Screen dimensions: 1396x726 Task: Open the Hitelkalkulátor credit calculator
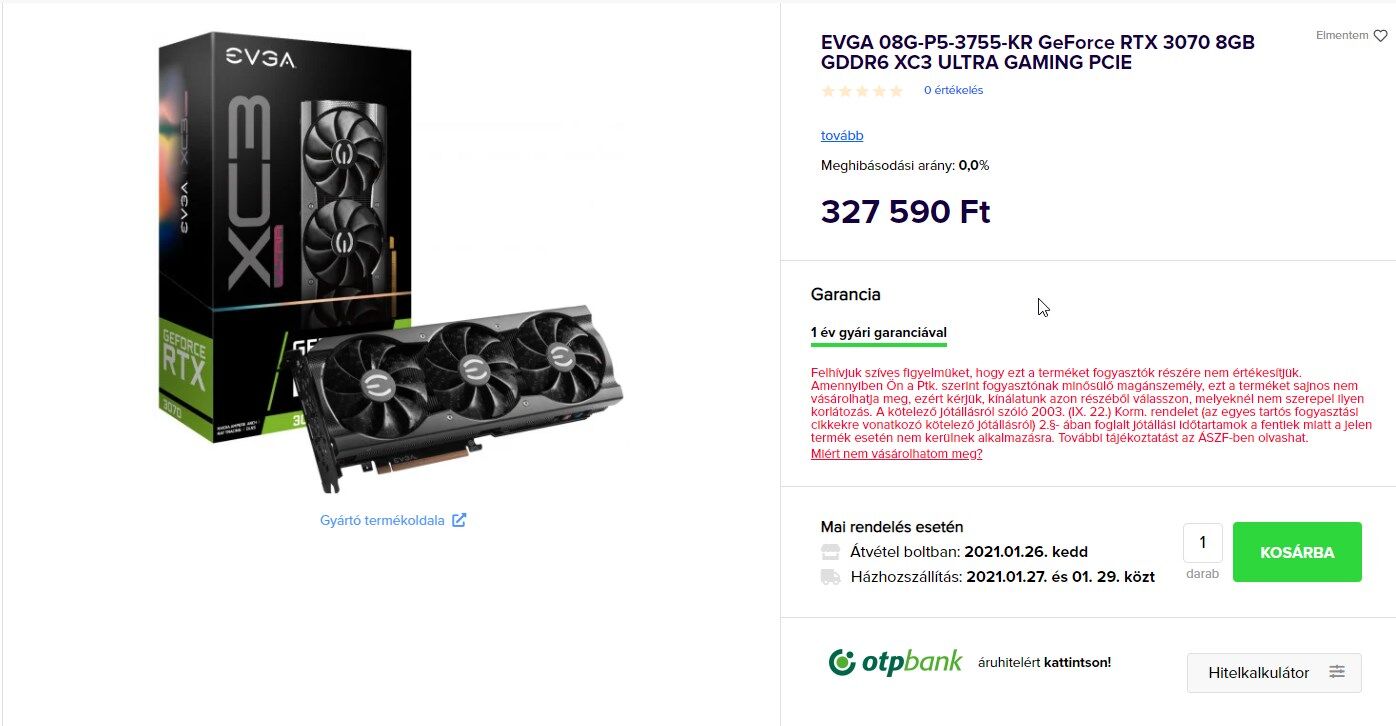[x=1274, y=672]
